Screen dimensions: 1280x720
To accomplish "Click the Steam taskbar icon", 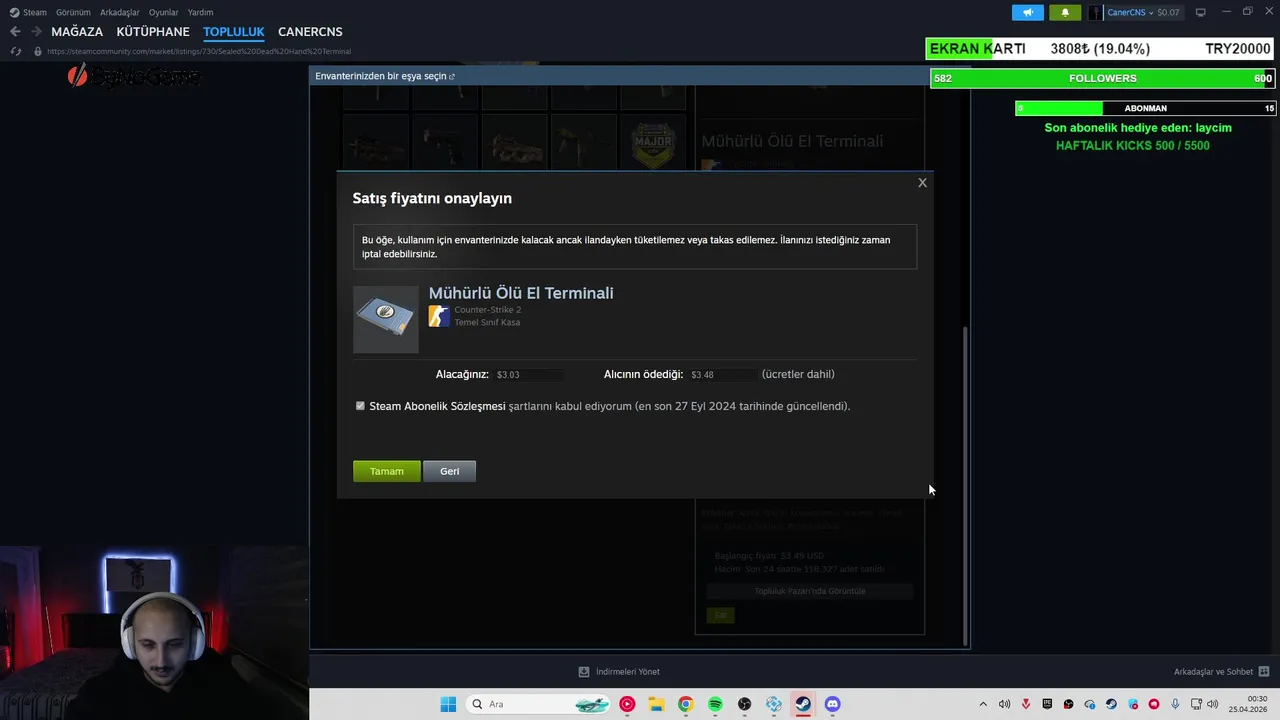I will pyautogui.click(x=803, y=704).
